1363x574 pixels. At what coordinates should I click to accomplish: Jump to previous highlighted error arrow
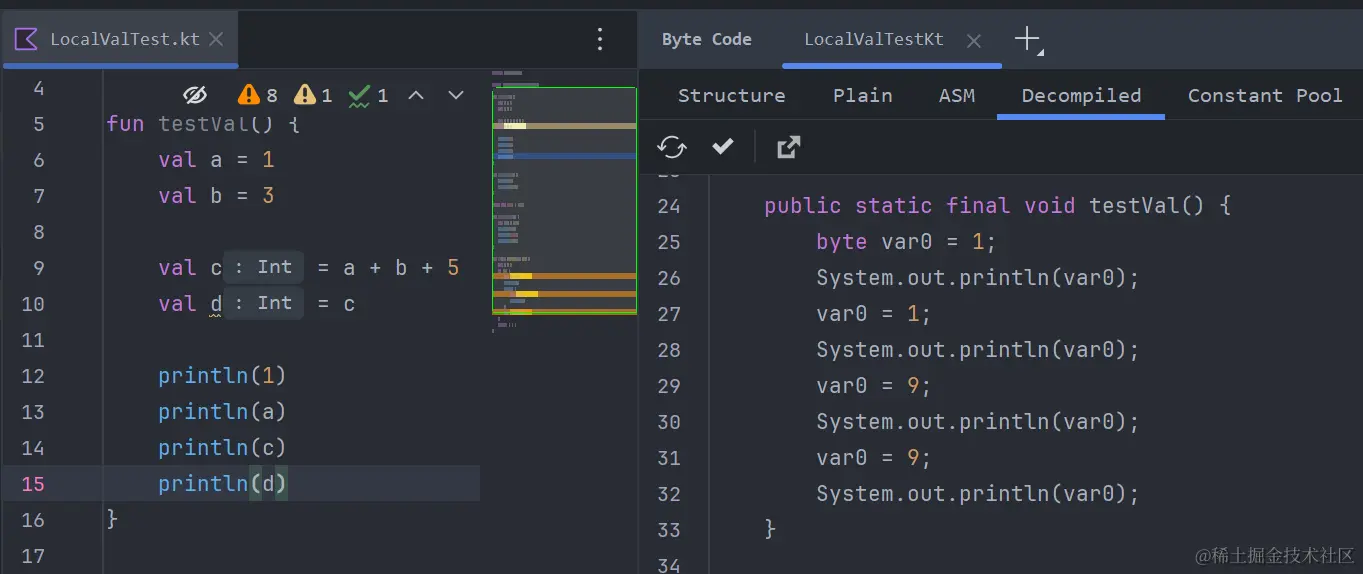[417, 95]
